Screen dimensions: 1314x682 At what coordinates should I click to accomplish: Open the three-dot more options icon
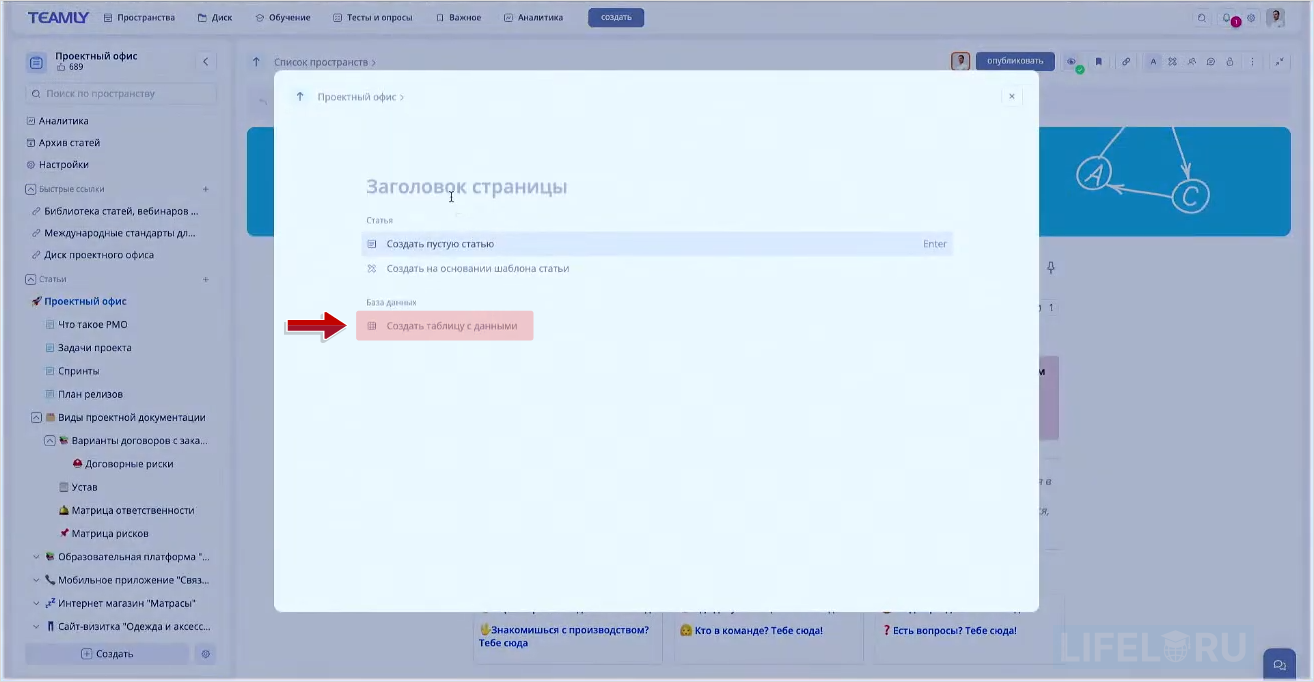point(1252,61)
